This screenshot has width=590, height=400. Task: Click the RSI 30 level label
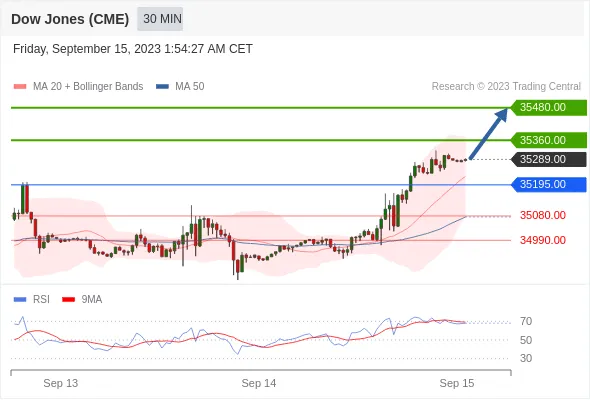click(526, 358)
